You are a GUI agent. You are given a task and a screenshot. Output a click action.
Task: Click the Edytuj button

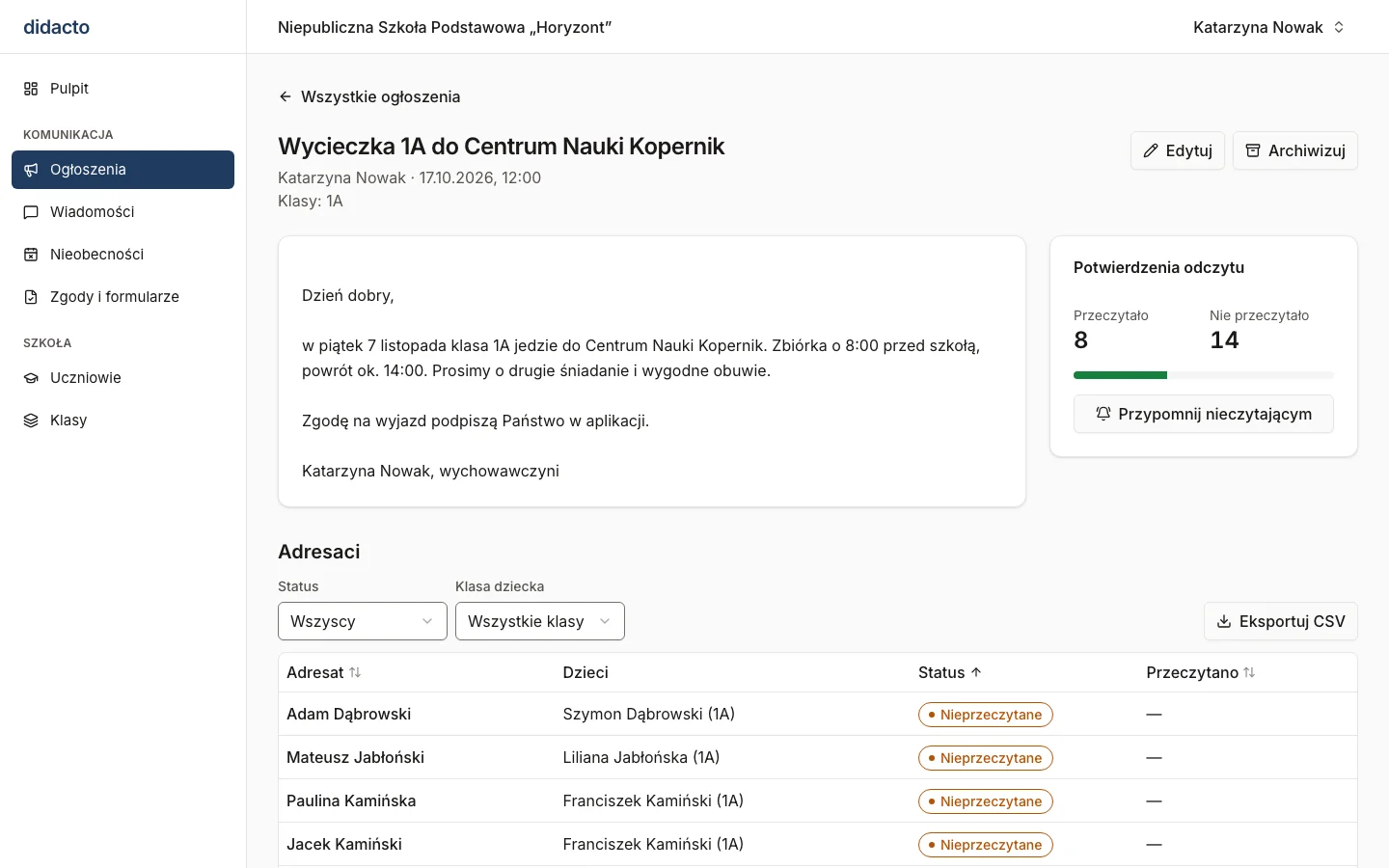[x=1178, y=150]
